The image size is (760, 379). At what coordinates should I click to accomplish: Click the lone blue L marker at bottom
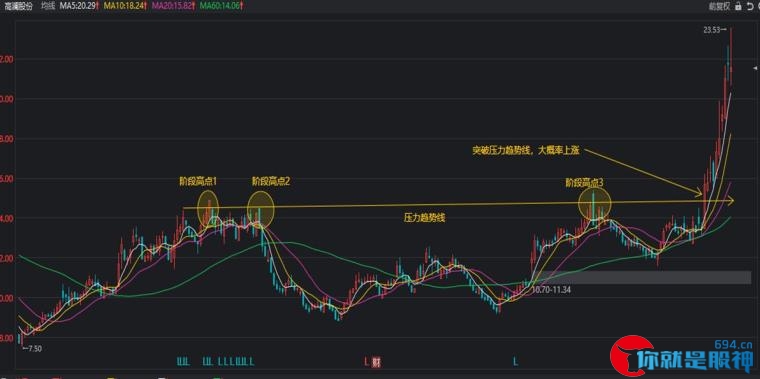coord(516,361)
